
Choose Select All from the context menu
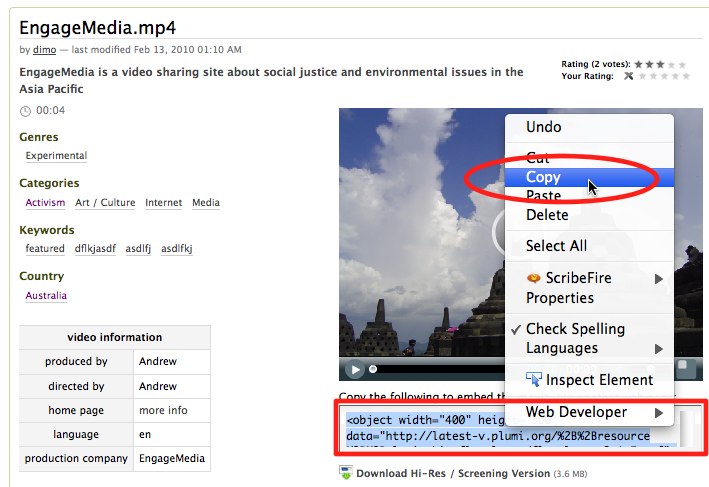tap(556, 246)
